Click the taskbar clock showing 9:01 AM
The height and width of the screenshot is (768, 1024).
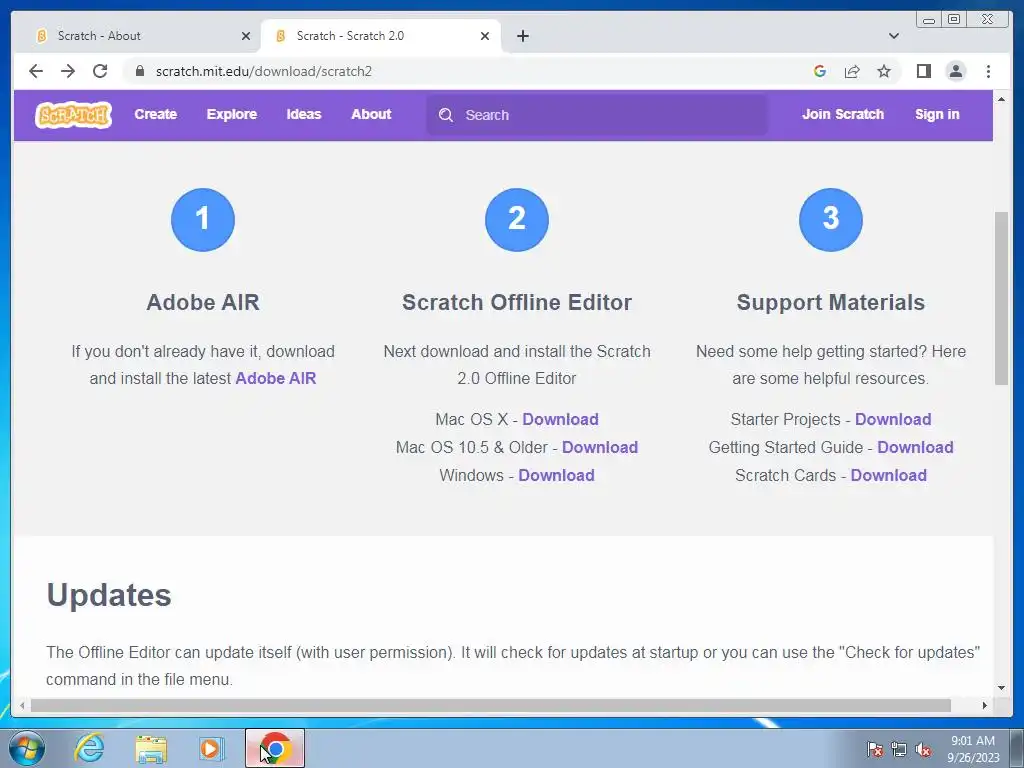[973, 749]
